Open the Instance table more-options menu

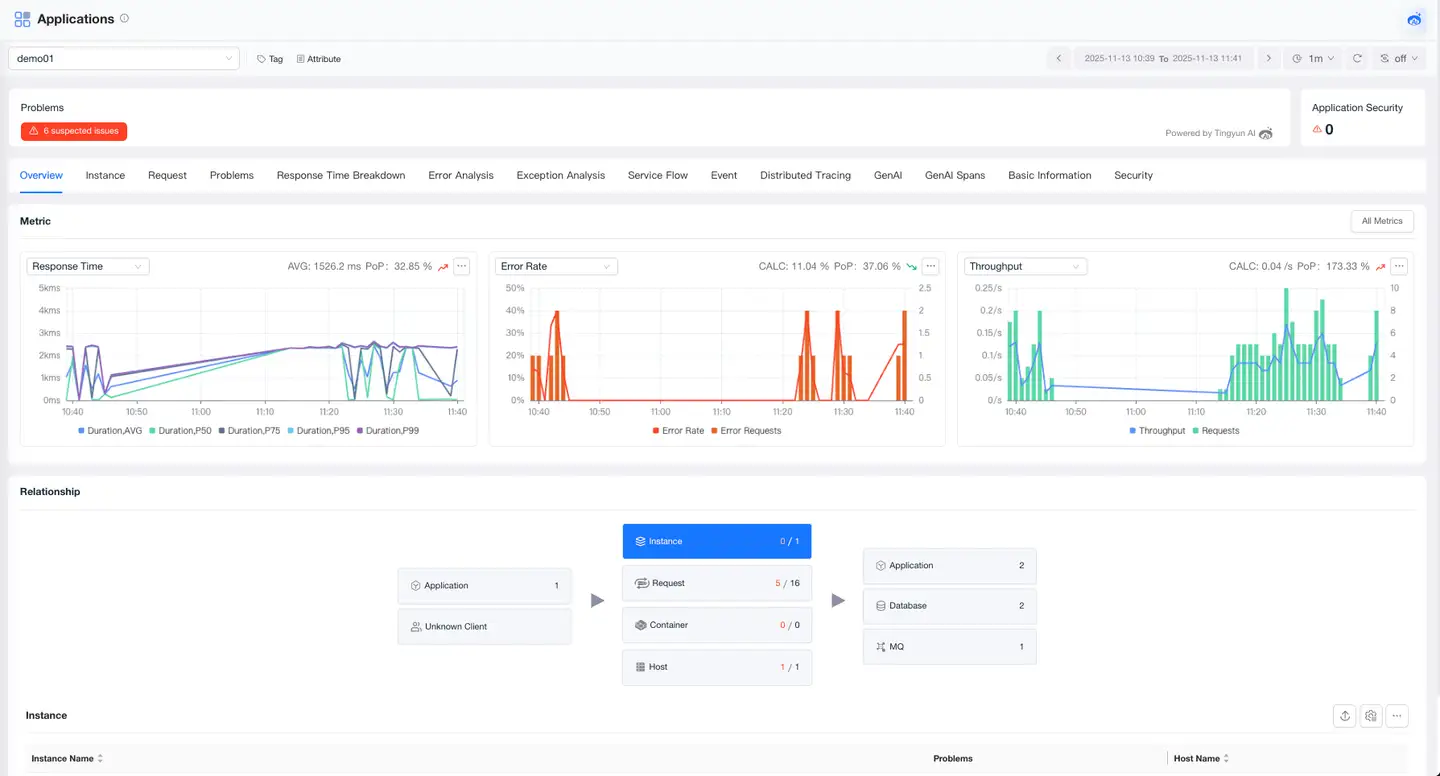click(1397, 716)
